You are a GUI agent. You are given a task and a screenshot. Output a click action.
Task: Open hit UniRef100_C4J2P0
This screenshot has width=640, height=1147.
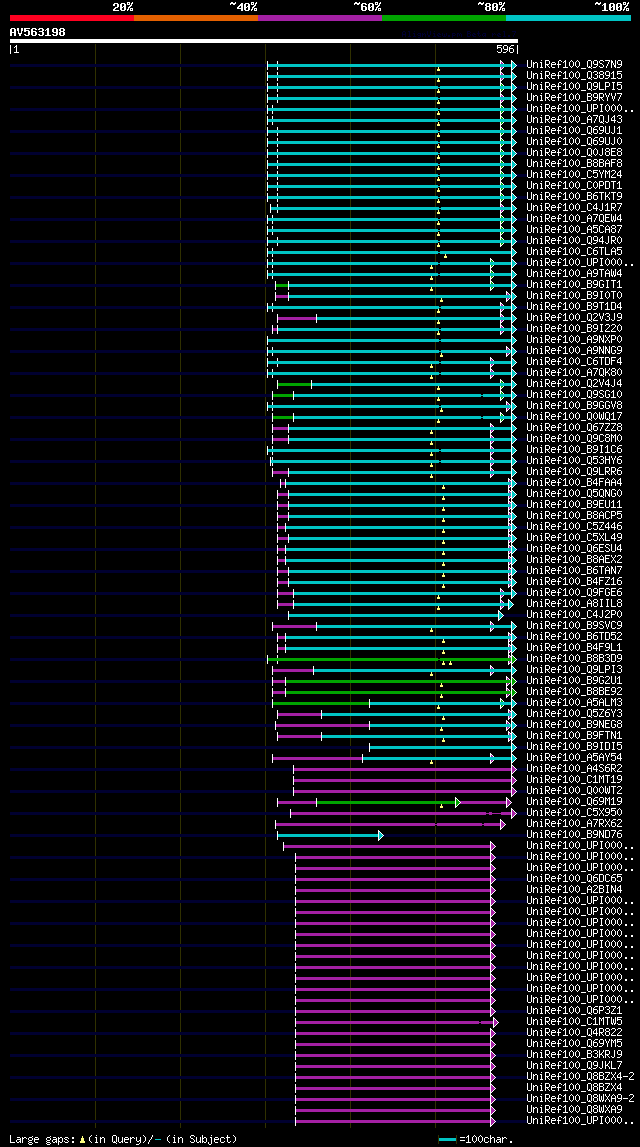[574, 614]
